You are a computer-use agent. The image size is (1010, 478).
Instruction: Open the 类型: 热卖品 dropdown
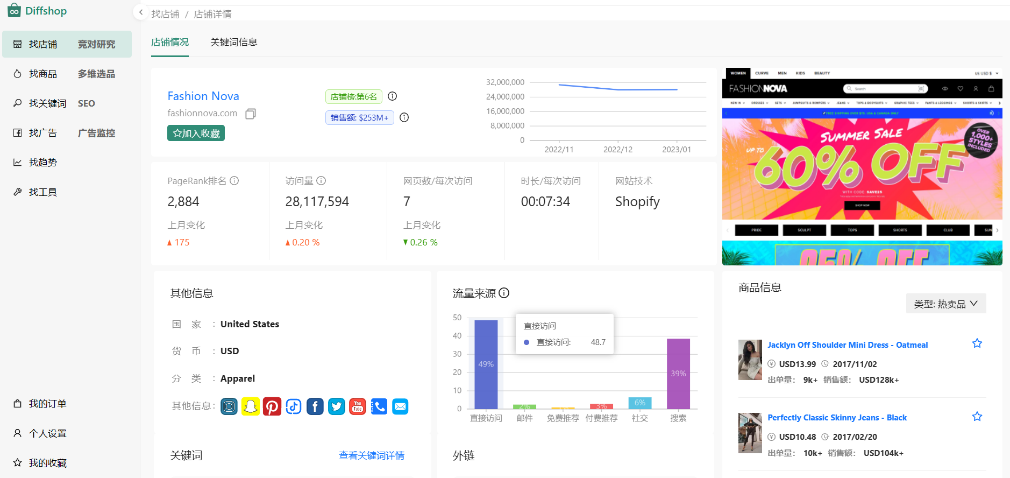pyautogui.click(x=945, y=303)
